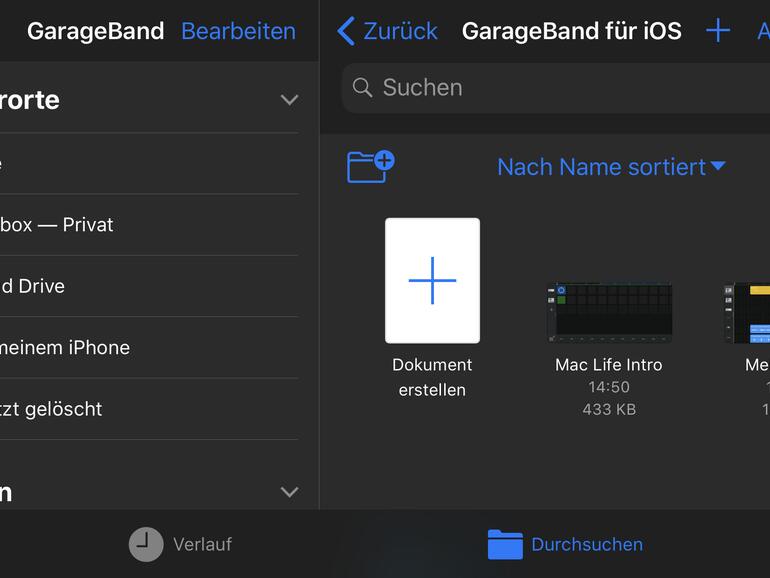770x578 pixels.
Task: Tap the Durchsuchen folder icon
Action: (505, 544)
